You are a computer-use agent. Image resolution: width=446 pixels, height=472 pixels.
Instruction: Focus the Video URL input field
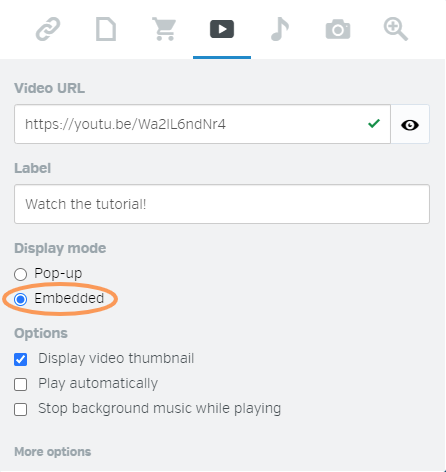click(x=202, y=124)
